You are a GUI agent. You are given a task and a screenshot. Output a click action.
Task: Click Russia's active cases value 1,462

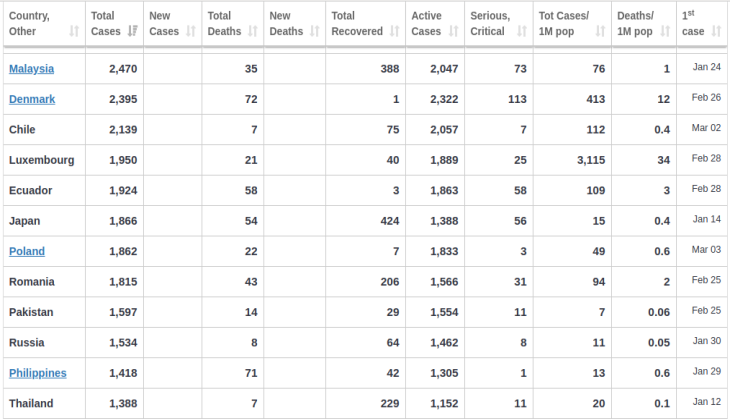pos(444,343)
